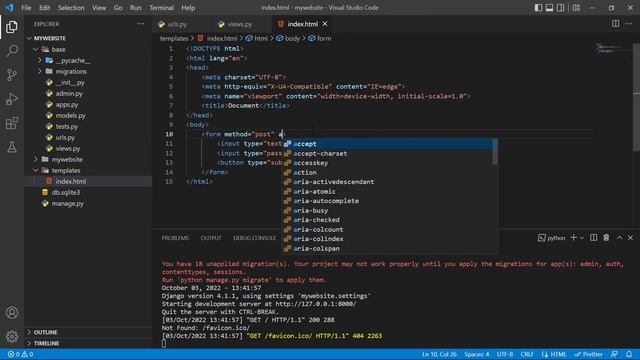640x360 pixels.
Task: Open the Search view in activity bar
Action: pos(12,51)
